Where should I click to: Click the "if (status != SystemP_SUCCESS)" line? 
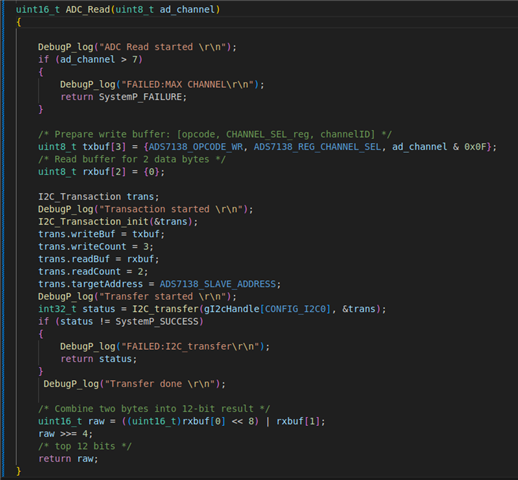(x=121, y=322)
